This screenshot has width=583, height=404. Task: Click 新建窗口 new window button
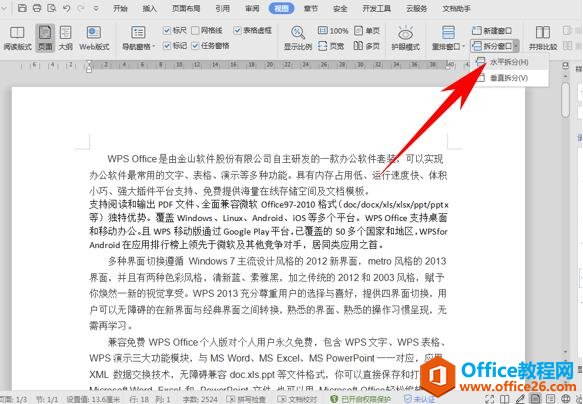492,30
